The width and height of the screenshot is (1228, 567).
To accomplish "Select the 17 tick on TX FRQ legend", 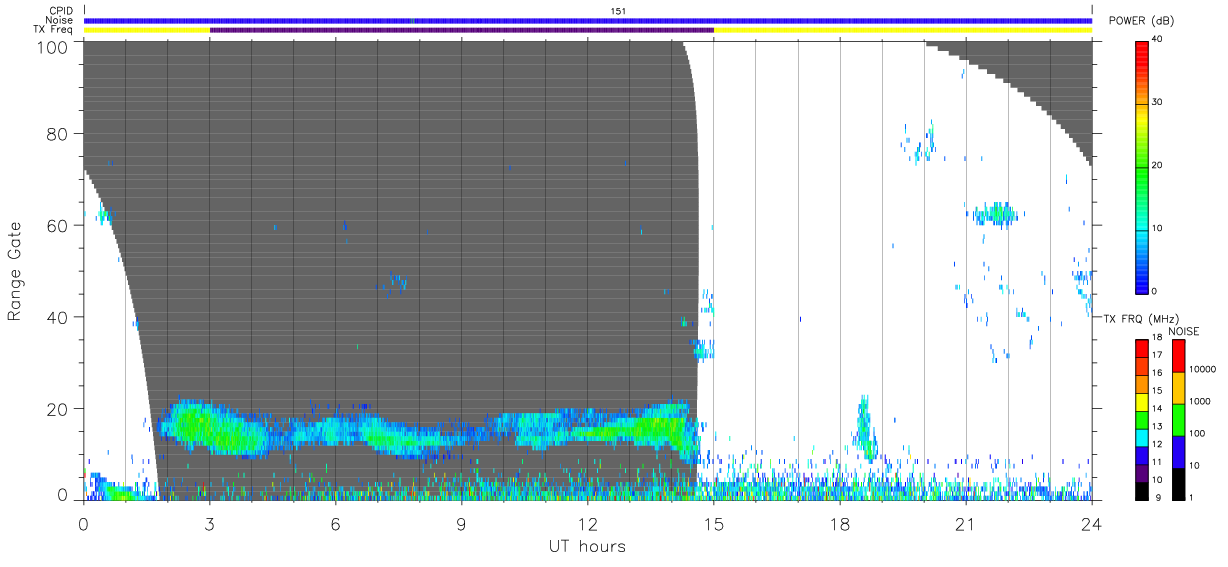I will coord(1157,356).
